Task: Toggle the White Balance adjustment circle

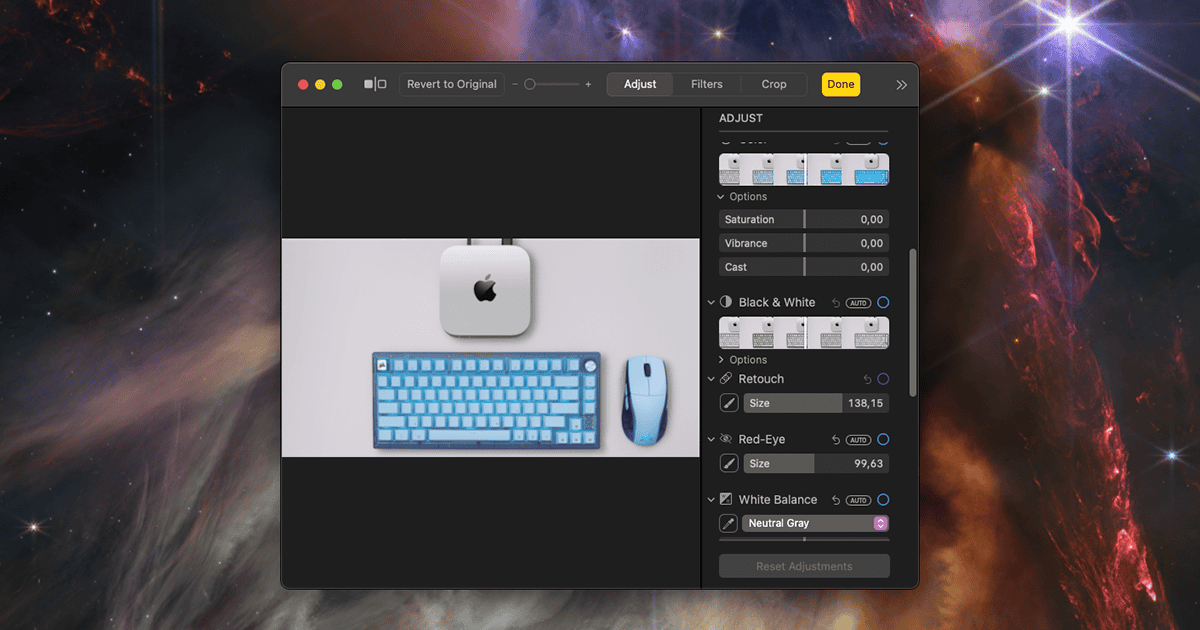Action: pyautogui.click(x=883, y=500)
